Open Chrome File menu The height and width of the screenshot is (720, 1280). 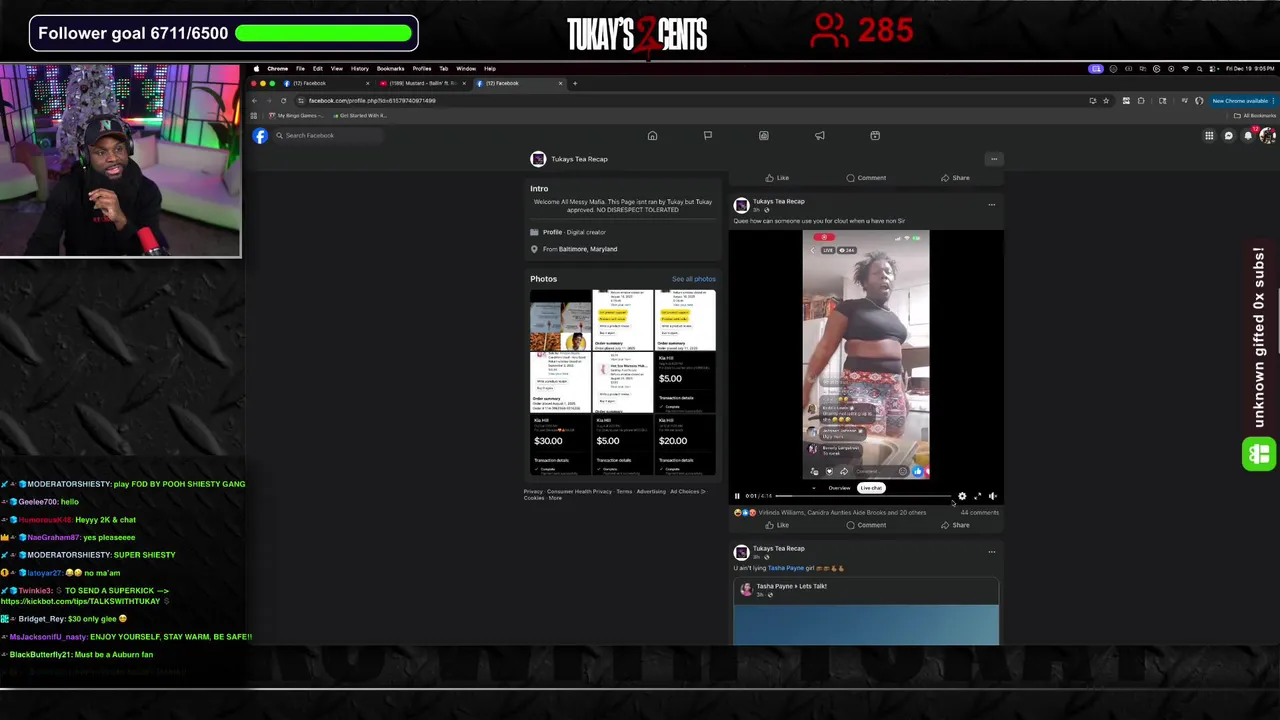pos(300,69)
